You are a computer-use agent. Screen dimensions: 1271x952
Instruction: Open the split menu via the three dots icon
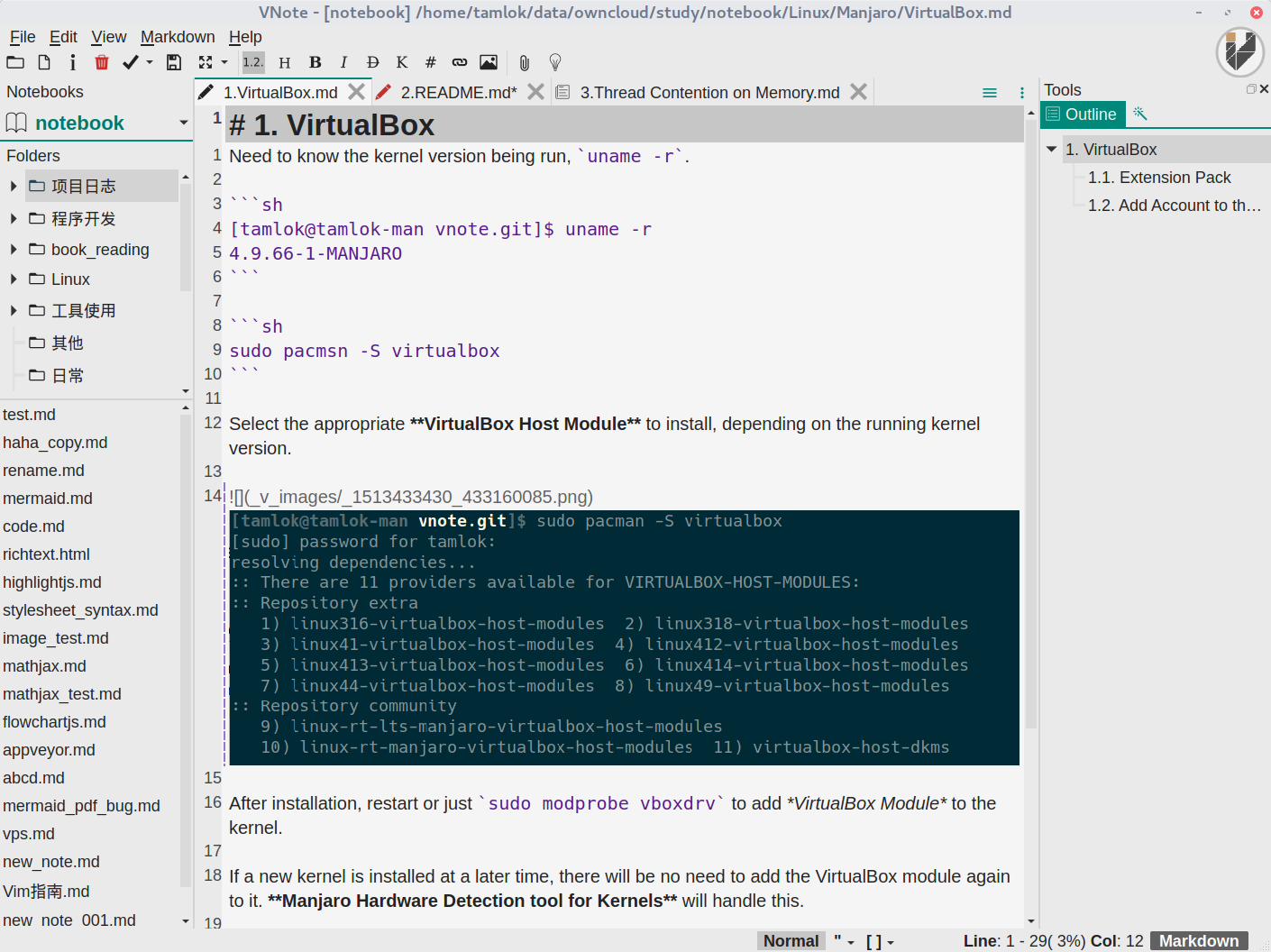[x=1021, y=93]
